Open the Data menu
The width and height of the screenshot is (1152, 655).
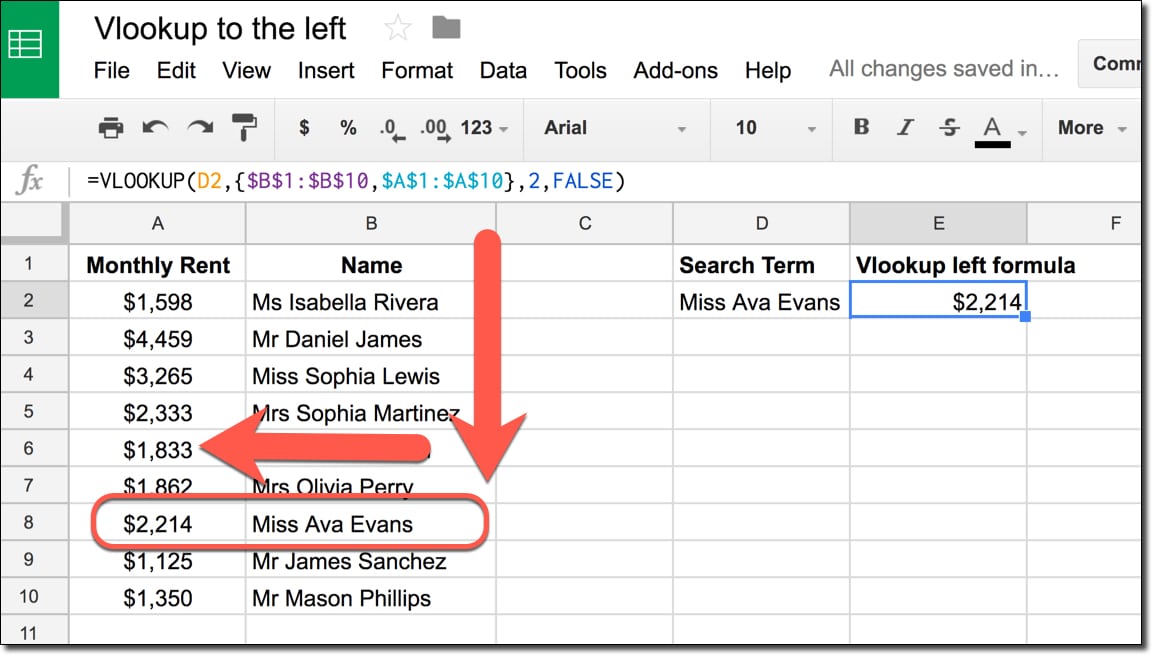pos(503,70)
